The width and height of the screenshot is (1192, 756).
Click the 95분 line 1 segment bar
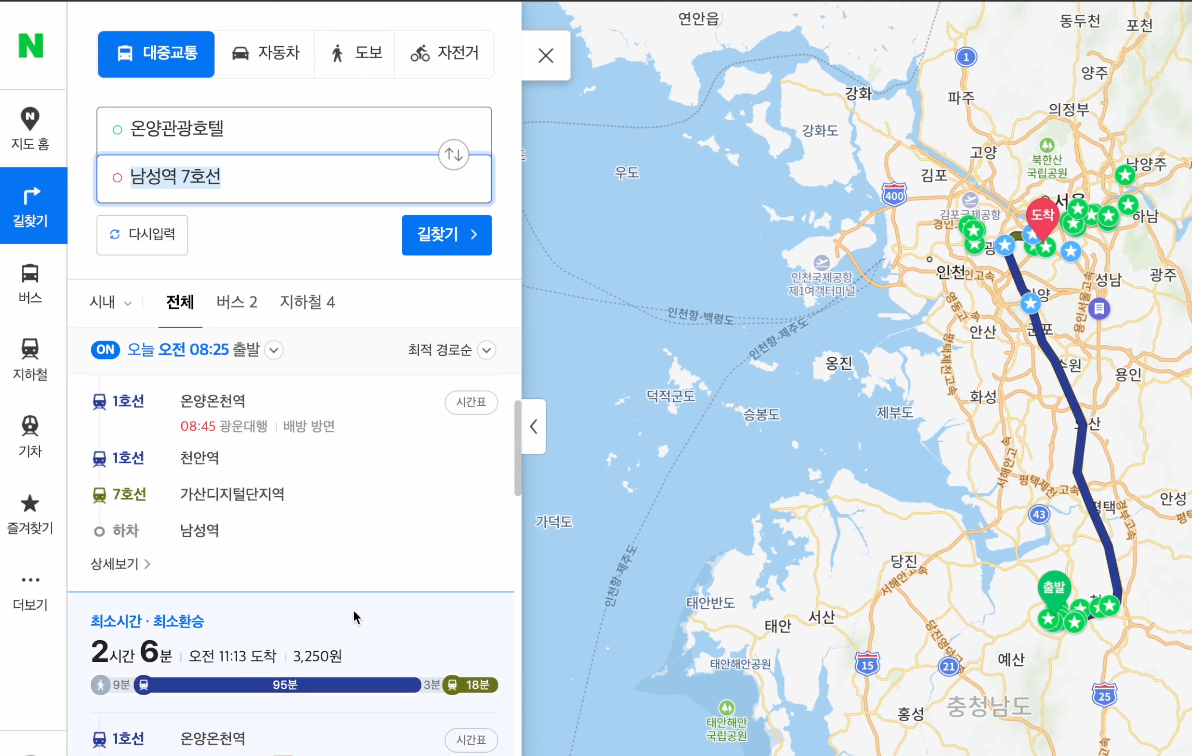pos(278,685)
